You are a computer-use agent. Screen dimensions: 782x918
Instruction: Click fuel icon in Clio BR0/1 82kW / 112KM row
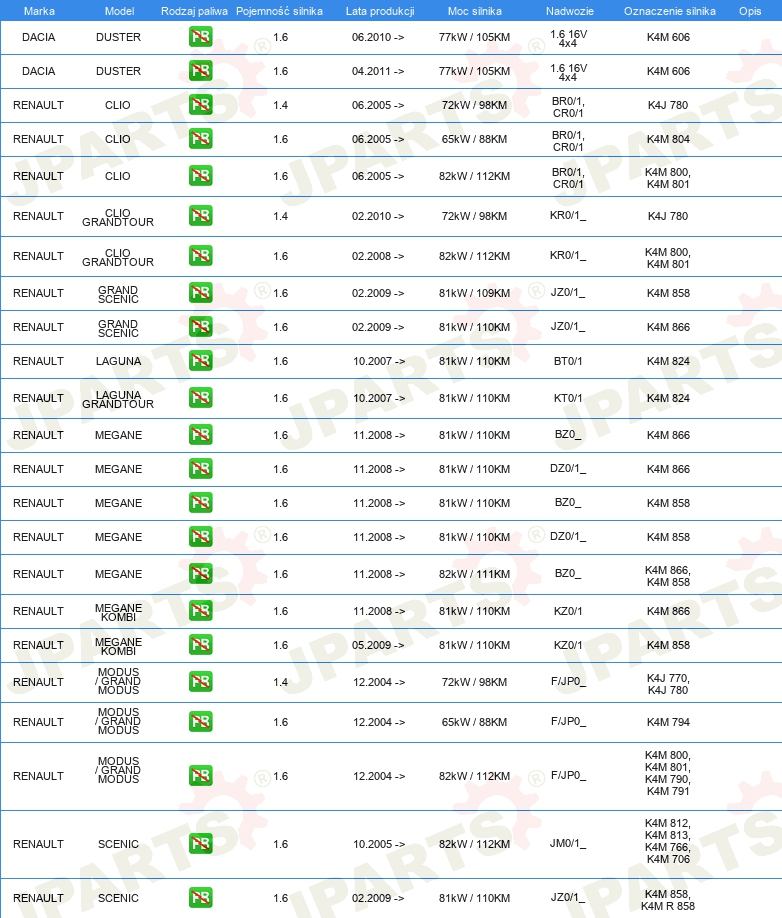(201, 176)
